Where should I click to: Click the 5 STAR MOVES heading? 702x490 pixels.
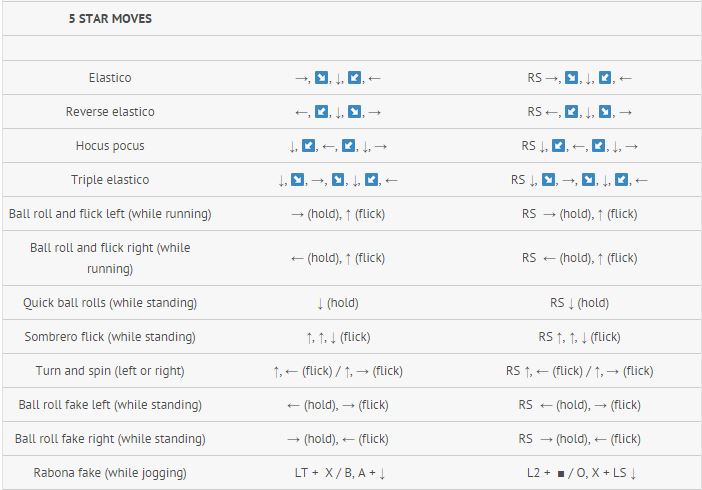pos(110,19)
